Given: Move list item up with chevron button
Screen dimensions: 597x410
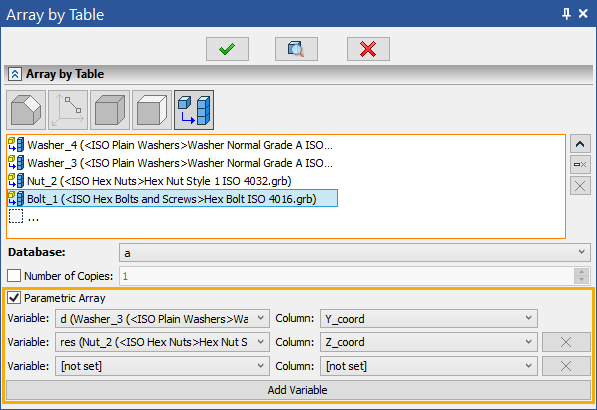Looking at the screenshot, I should (580, 144).
